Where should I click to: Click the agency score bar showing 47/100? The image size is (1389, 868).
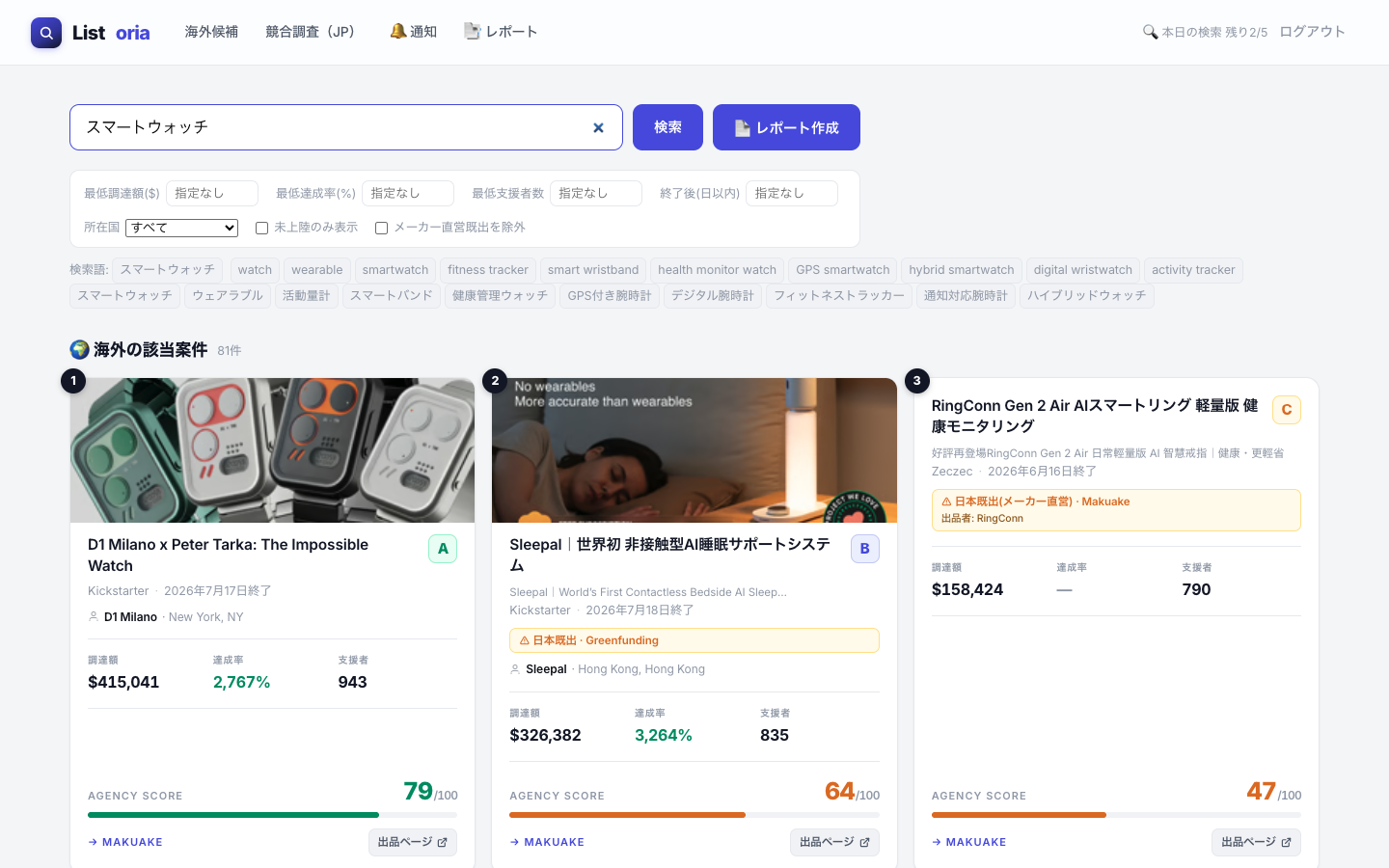pyautogui.click(x=1116, y=815)
